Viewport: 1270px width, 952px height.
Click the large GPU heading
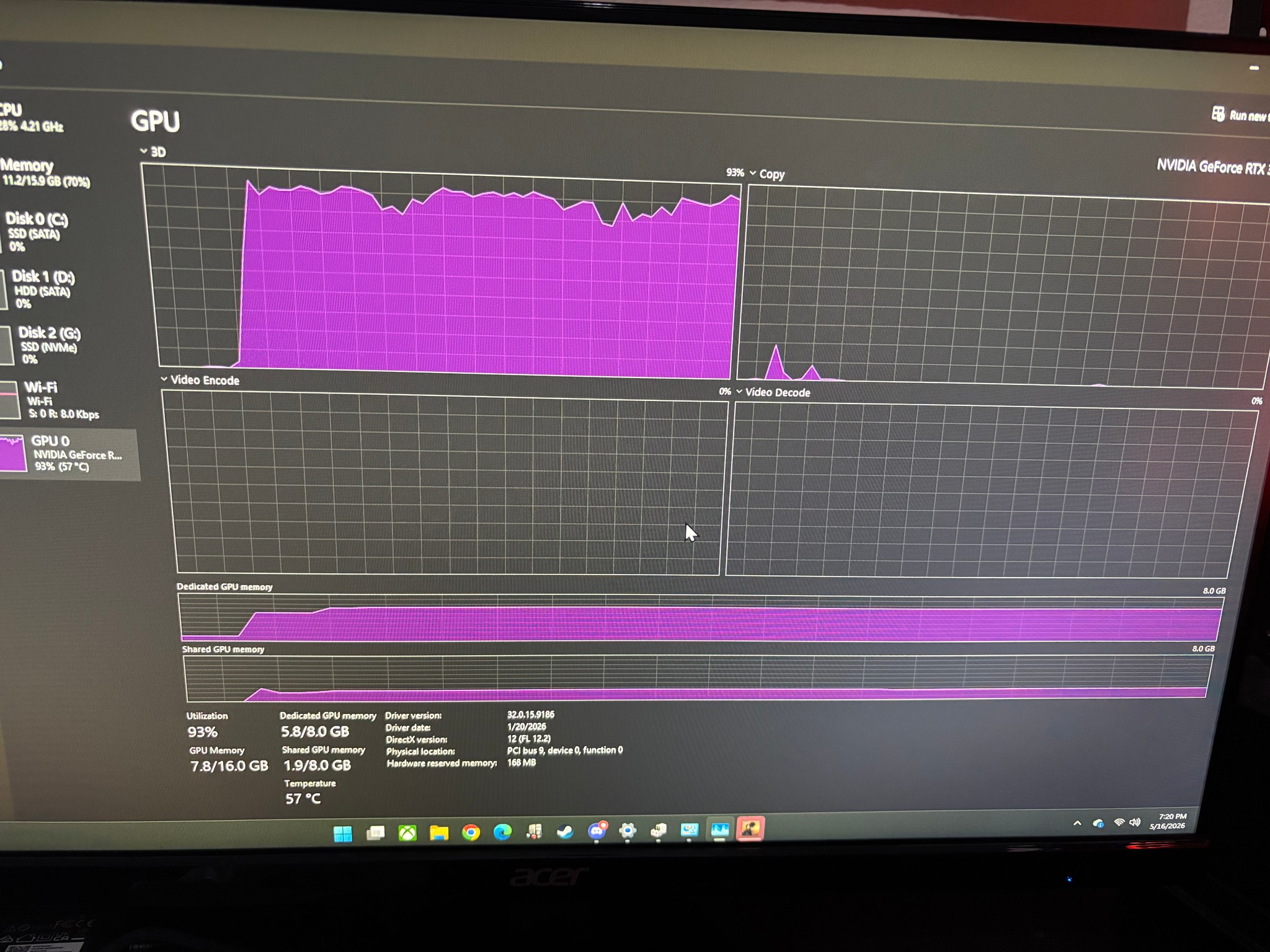coord(156,121)
